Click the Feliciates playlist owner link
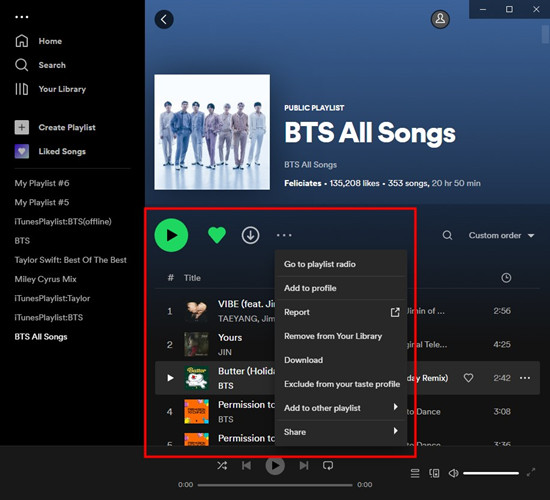 (303, 183)
